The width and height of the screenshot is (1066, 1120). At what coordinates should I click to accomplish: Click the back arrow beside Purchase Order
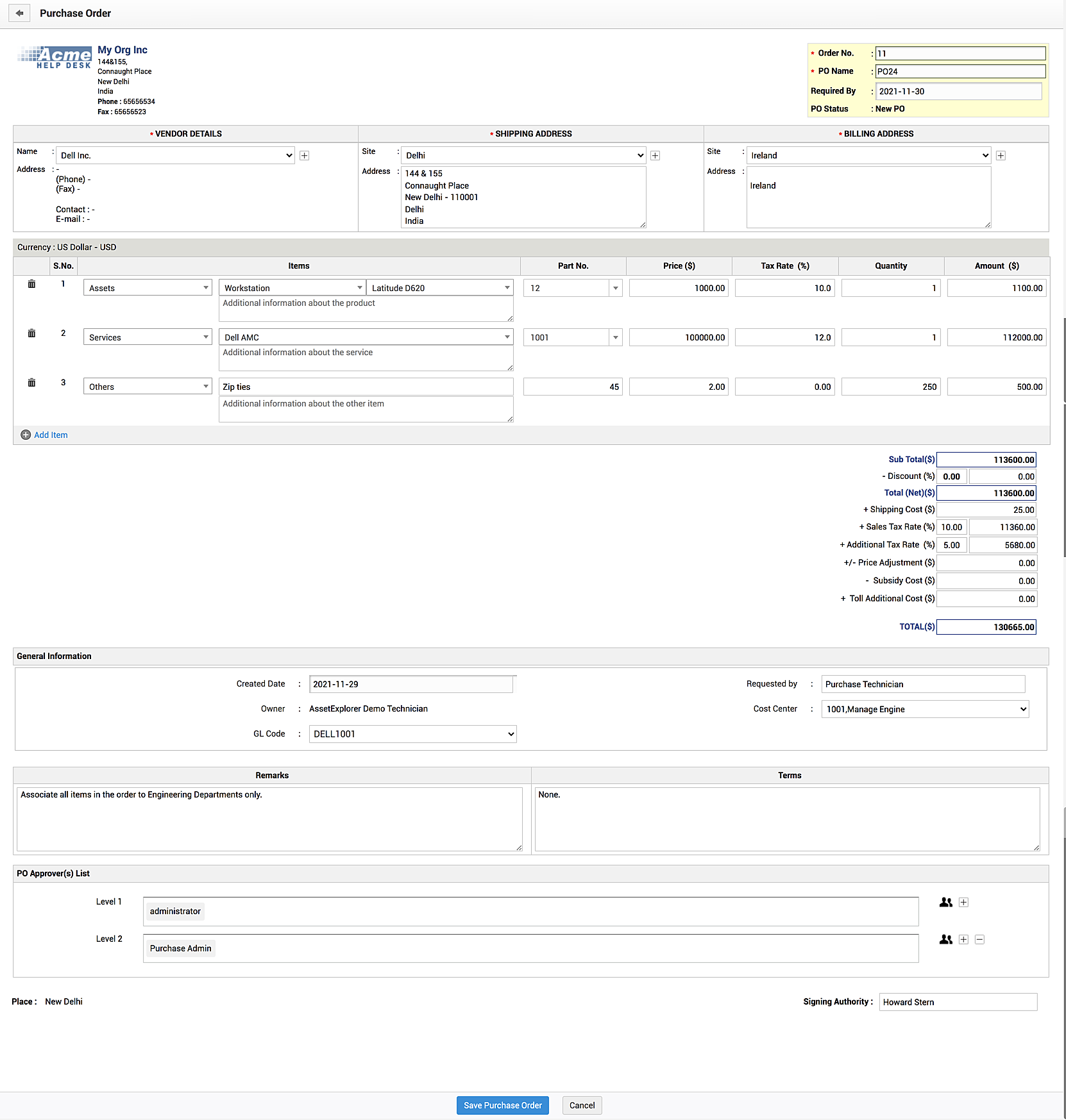coord(19,13)
